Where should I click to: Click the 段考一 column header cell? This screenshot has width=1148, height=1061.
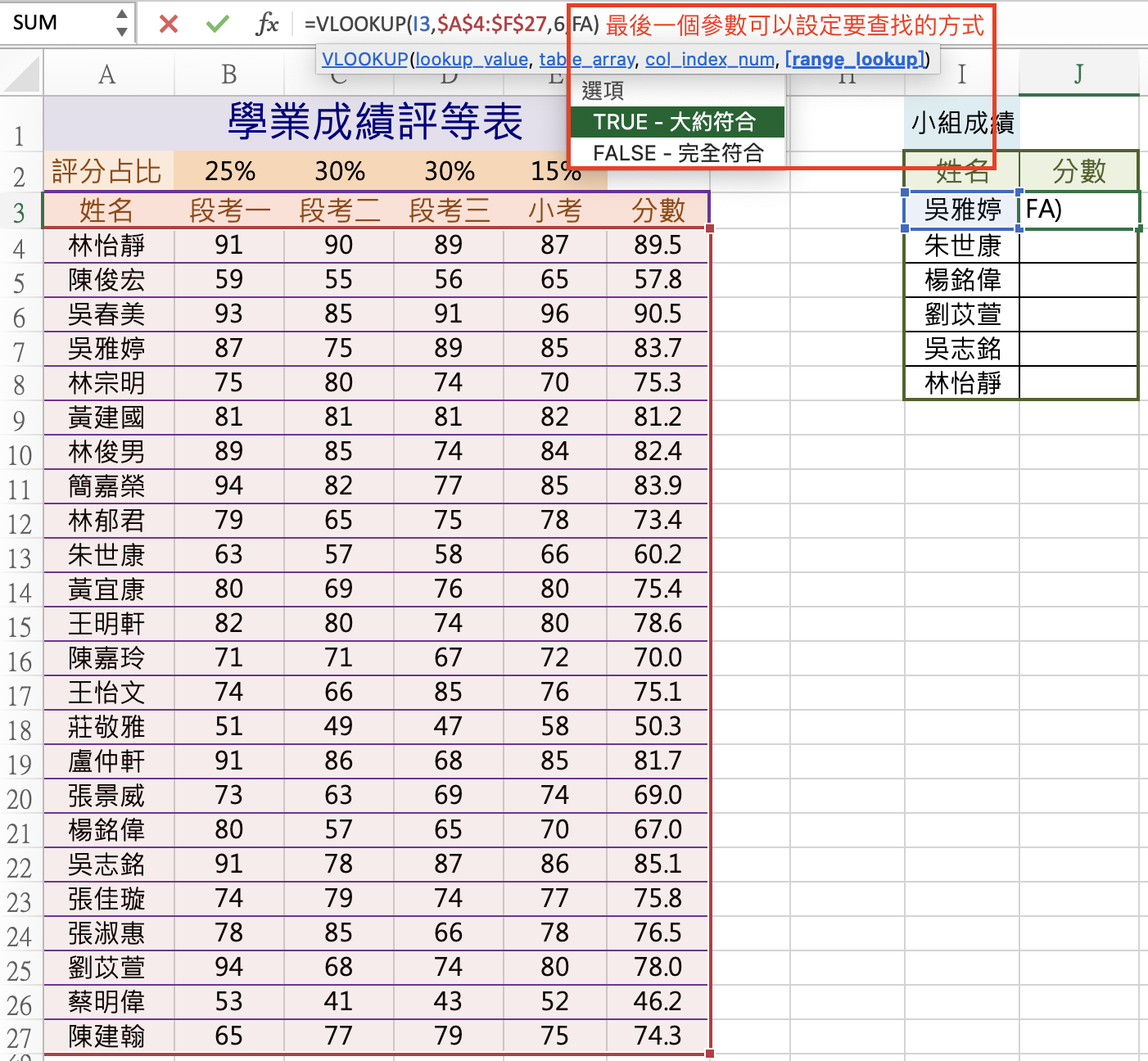(x=229, y=210)
